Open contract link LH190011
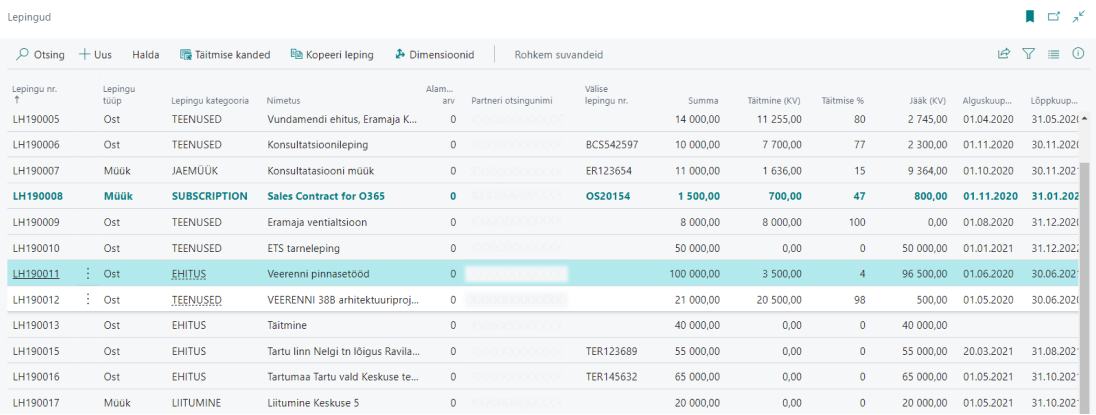This screenshot has width=1096, height=415. pyautogui.click(x=36, y=273)
